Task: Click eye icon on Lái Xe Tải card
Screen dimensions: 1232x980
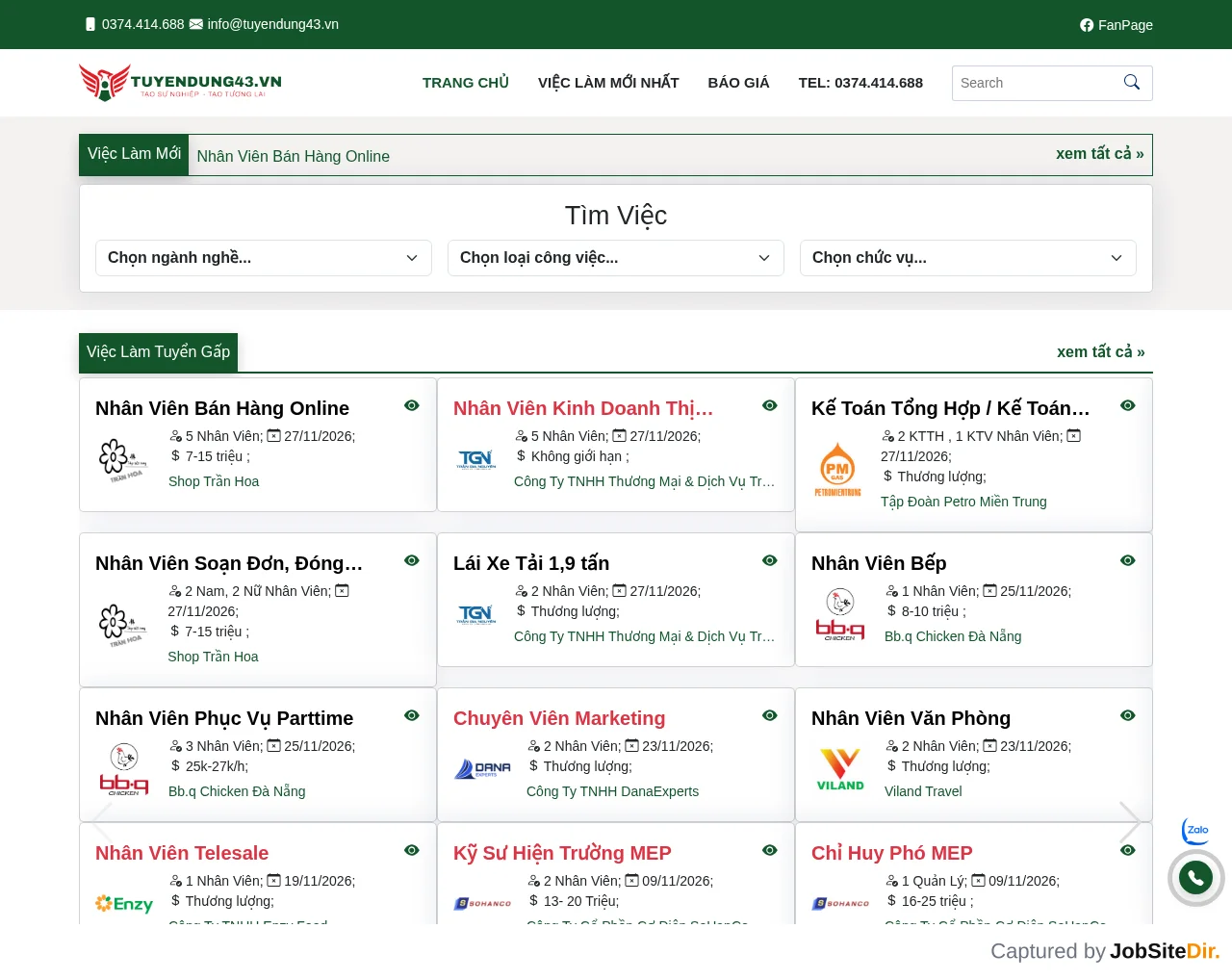Action: point(770,560)
